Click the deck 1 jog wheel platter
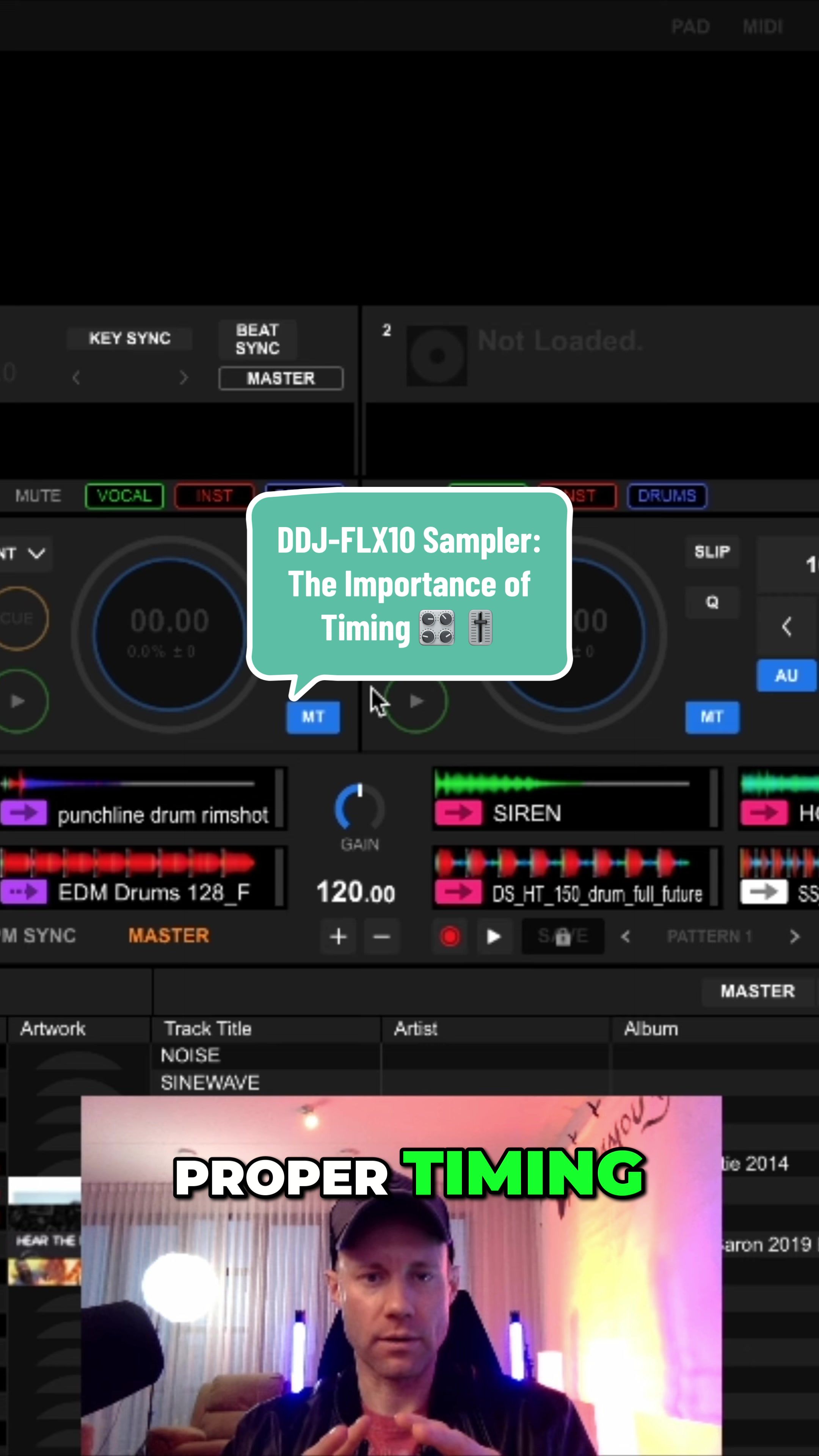 (169, 634)
